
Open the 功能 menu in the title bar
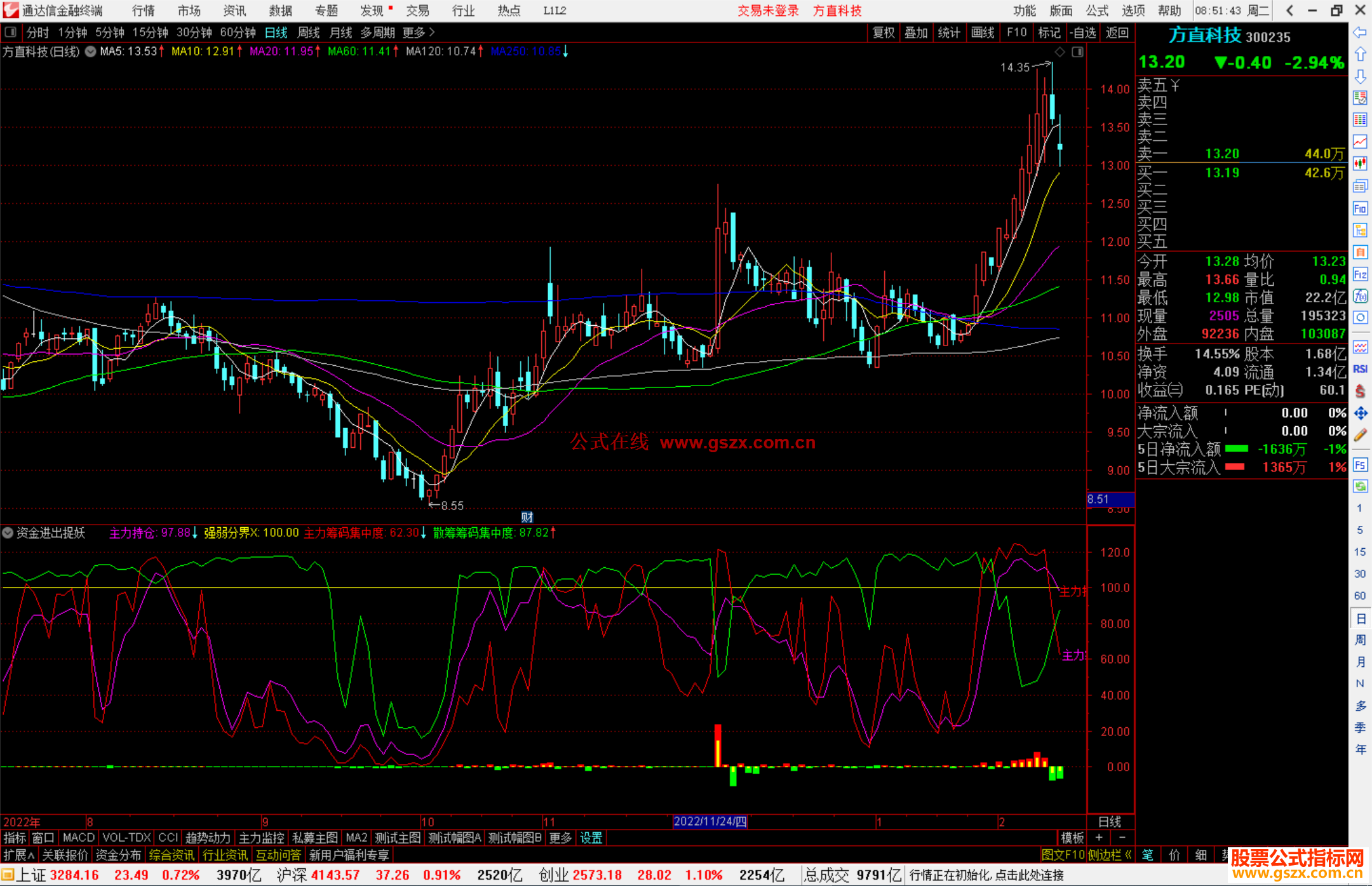[1024, 11]
